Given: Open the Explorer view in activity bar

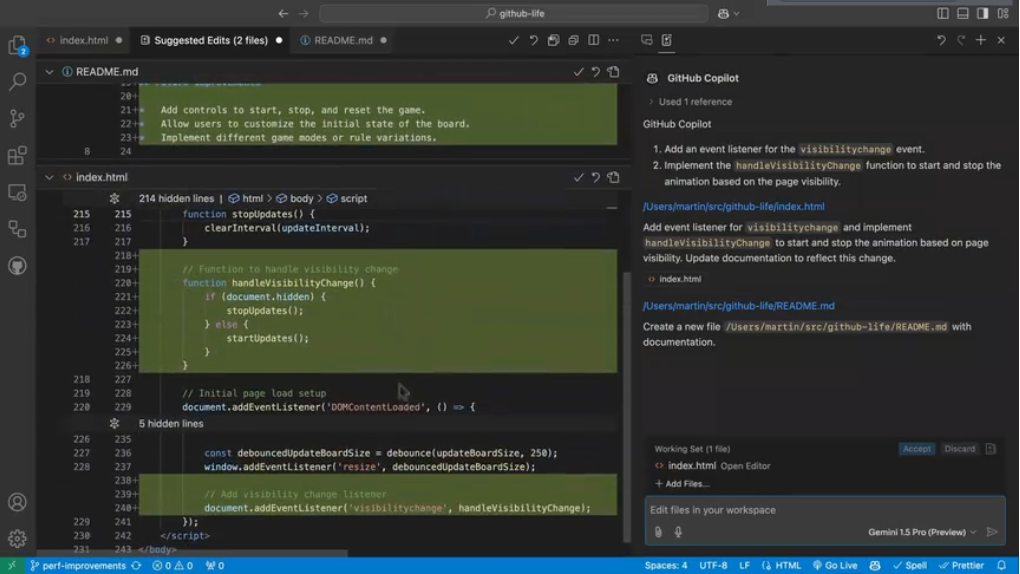Looking at the screenshot, I should tap(18, 45).
